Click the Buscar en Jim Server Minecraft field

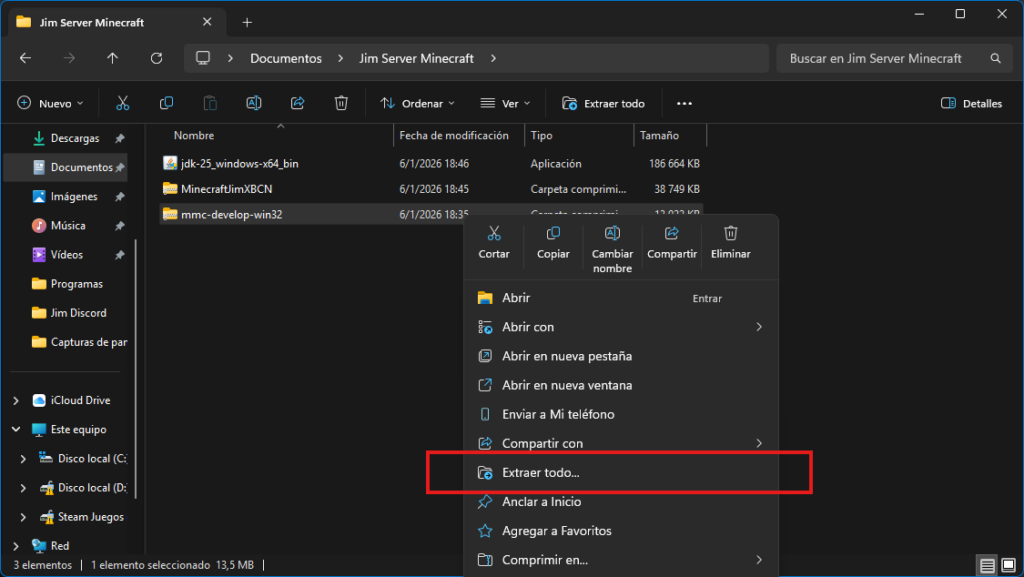click(880, 58)
